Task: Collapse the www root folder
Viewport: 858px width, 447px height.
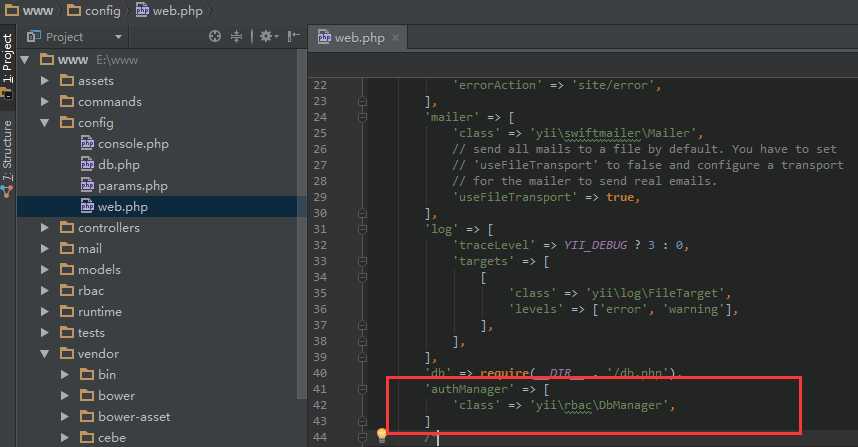Action: click(x=25, y=60)
